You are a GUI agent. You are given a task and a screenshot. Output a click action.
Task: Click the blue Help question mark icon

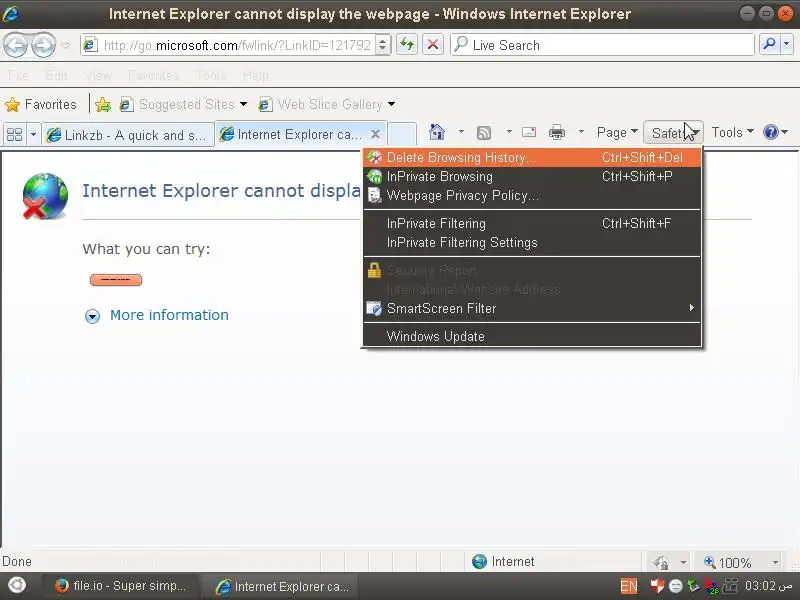point(770,133)
